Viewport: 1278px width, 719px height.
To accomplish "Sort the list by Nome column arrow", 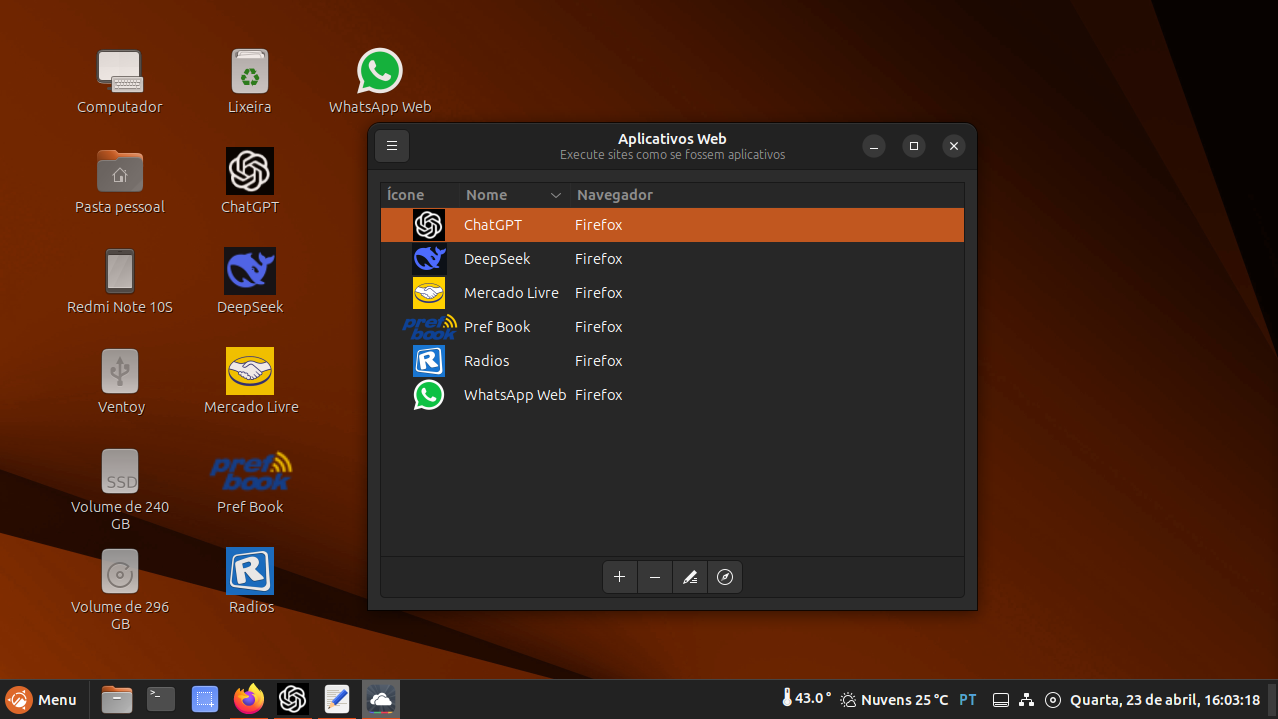I will tap(556, 195).
